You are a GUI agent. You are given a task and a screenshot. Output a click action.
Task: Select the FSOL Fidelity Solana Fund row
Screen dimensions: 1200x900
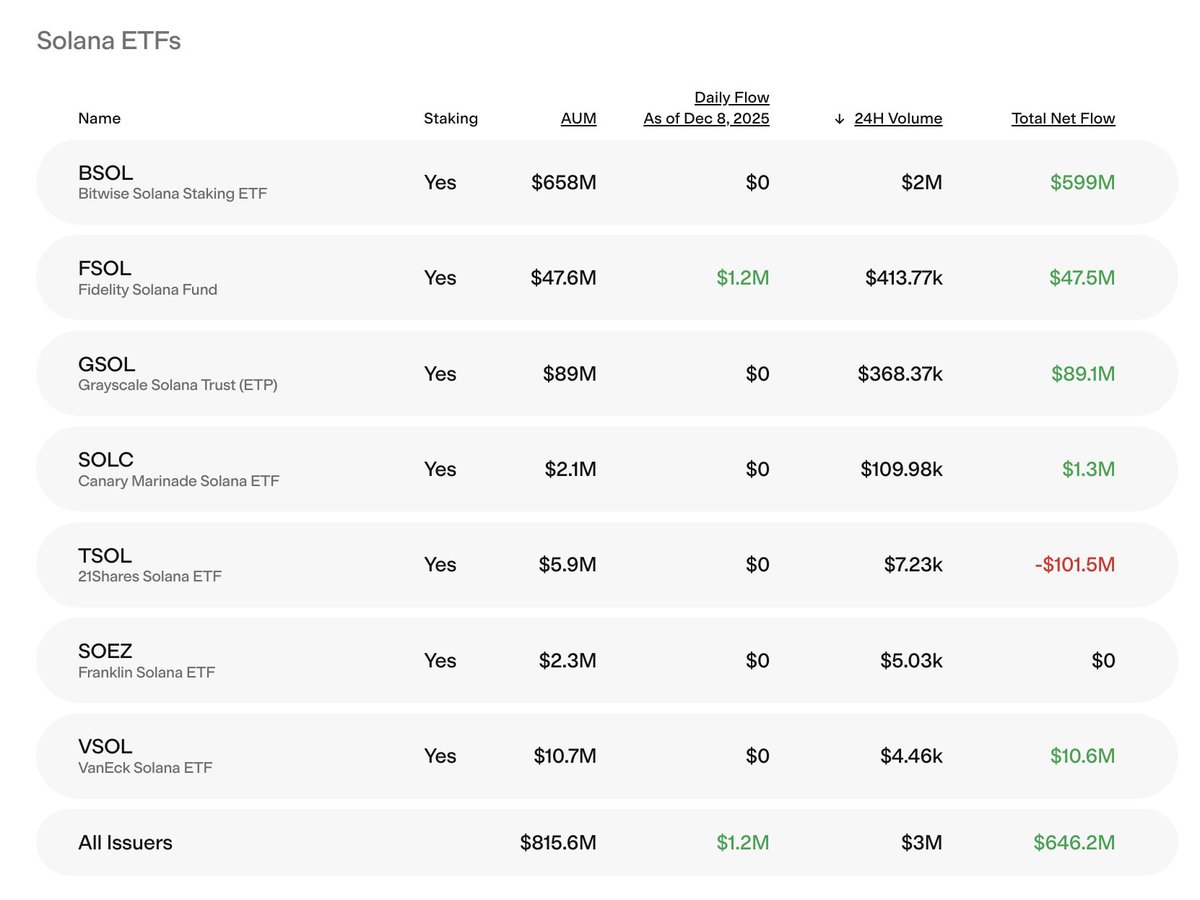[607, 278]
